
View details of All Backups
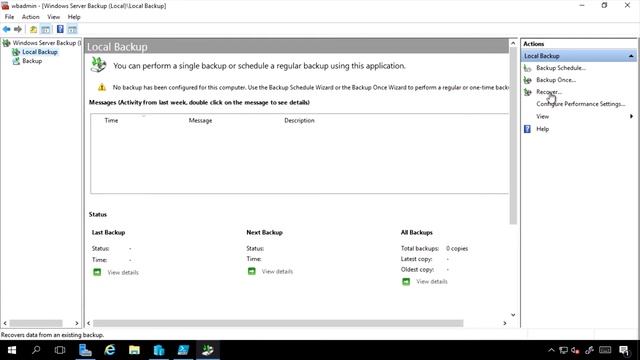coord(432,282)
